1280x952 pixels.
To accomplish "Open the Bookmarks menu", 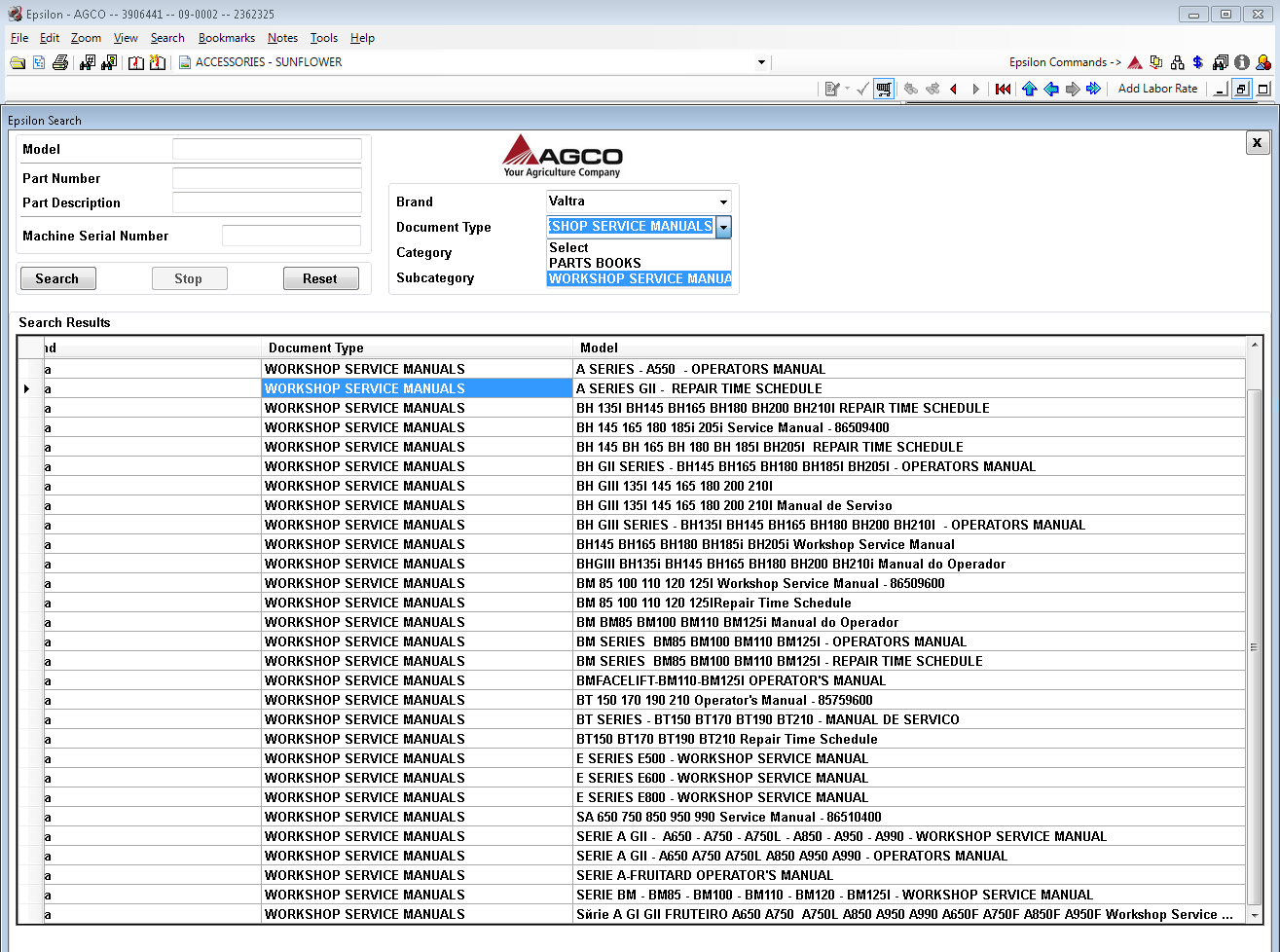I will (227, 38).
